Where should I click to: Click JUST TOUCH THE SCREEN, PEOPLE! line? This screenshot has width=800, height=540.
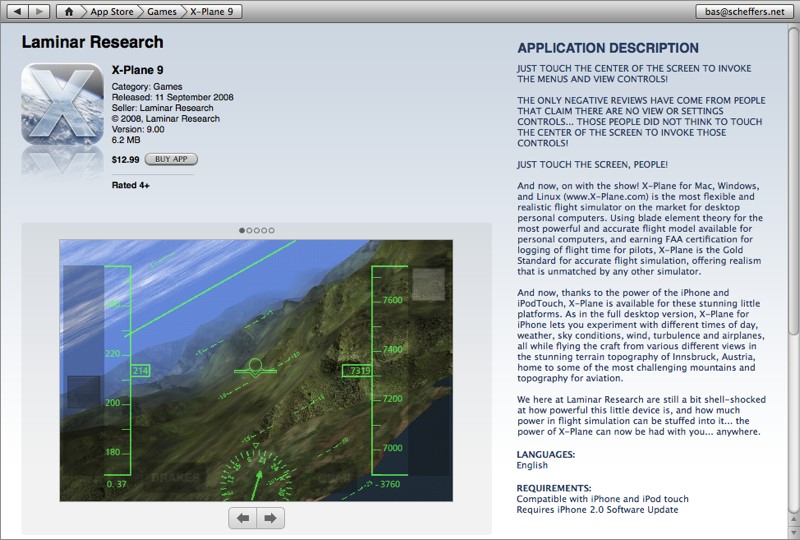click(592, 164)
